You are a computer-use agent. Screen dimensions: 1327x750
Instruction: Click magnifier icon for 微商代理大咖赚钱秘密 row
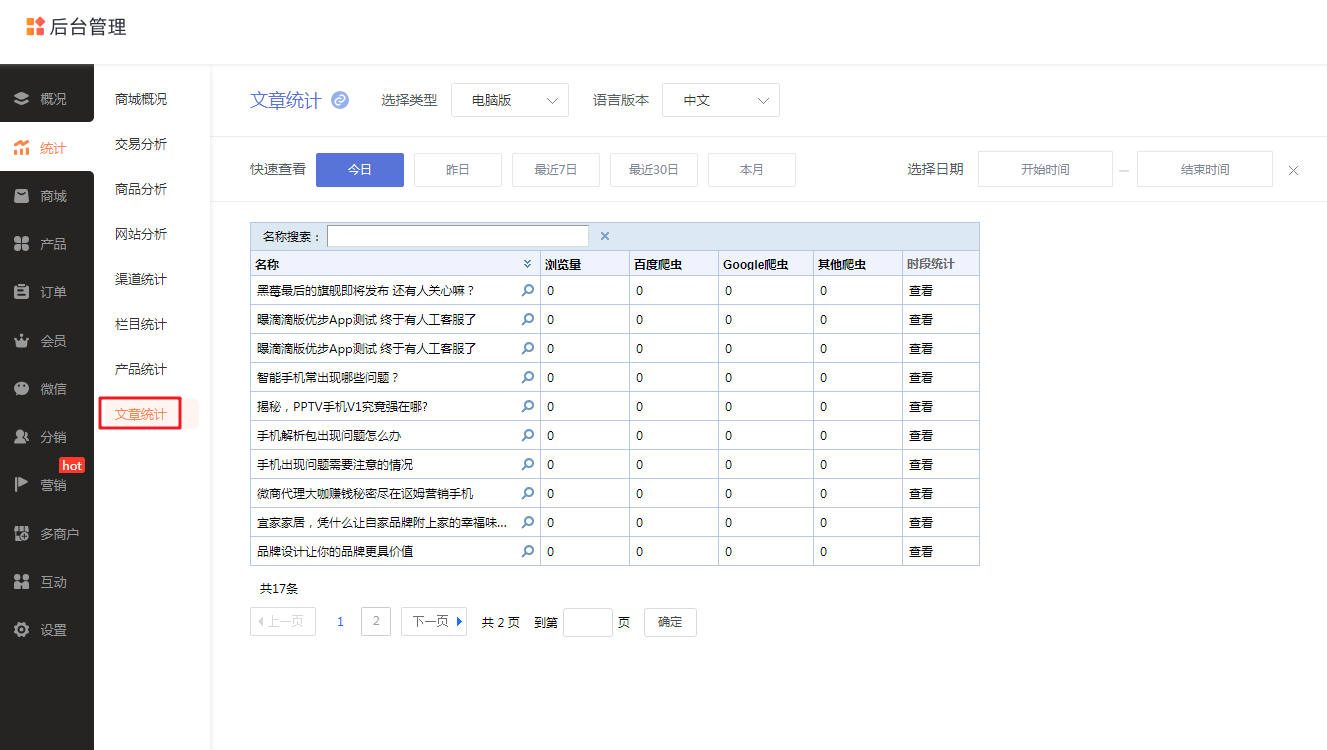pyautogui.click(x=528, y=493)
